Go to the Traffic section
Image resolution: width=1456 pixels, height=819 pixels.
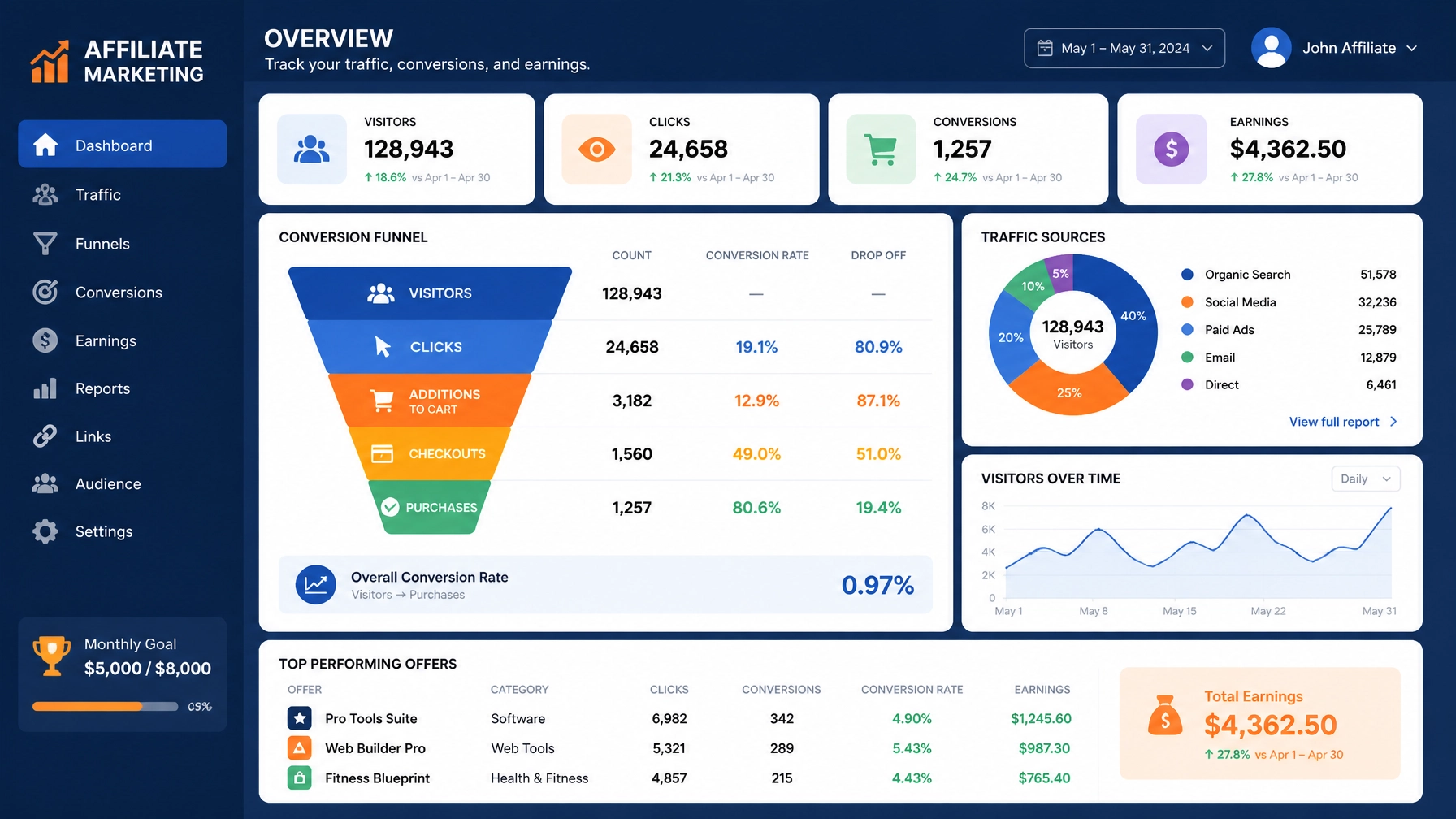pyautogui.click(x=123, y=194)
